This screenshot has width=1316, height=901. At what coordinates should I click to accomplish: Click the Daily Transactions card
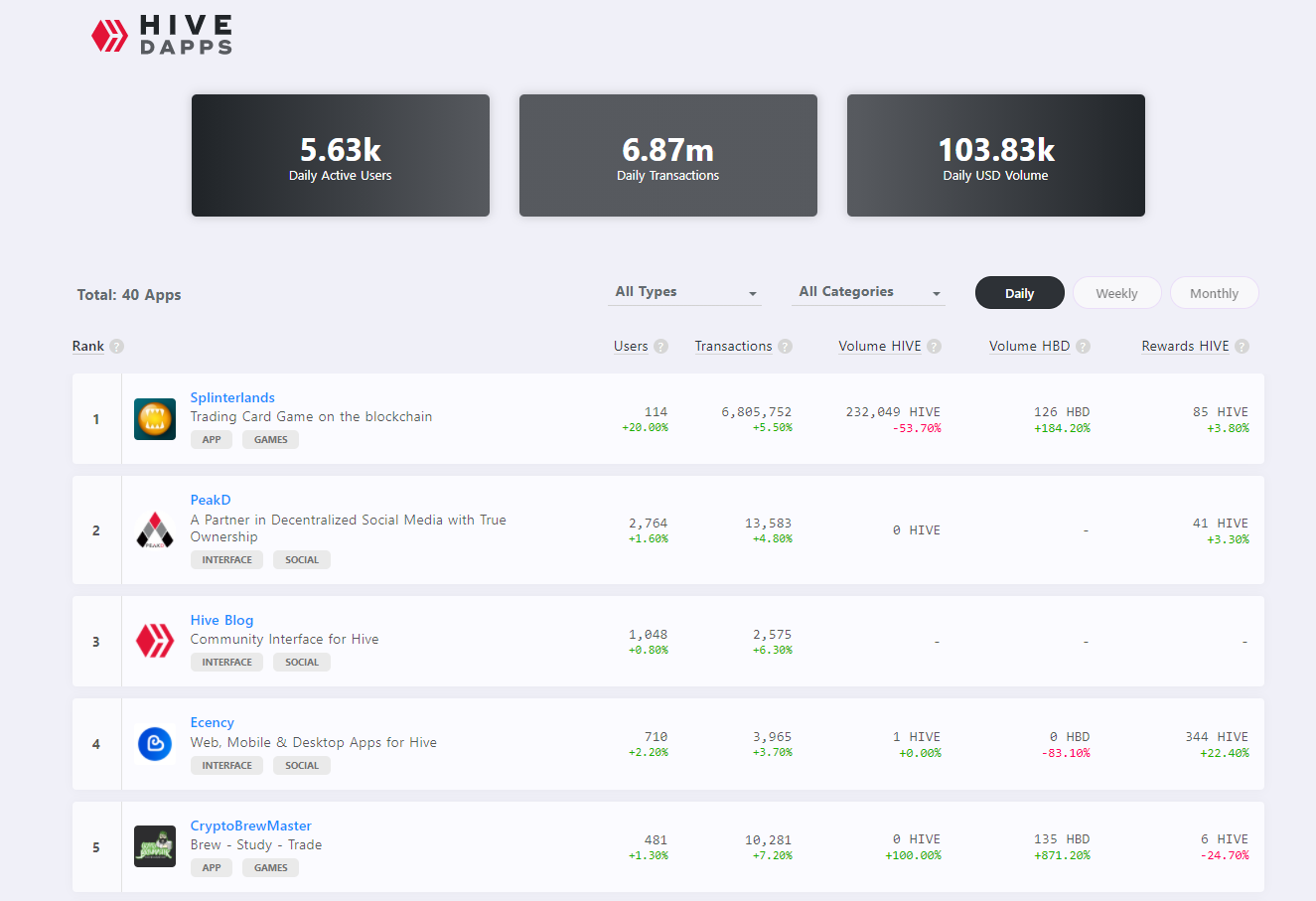pos(668,155)
